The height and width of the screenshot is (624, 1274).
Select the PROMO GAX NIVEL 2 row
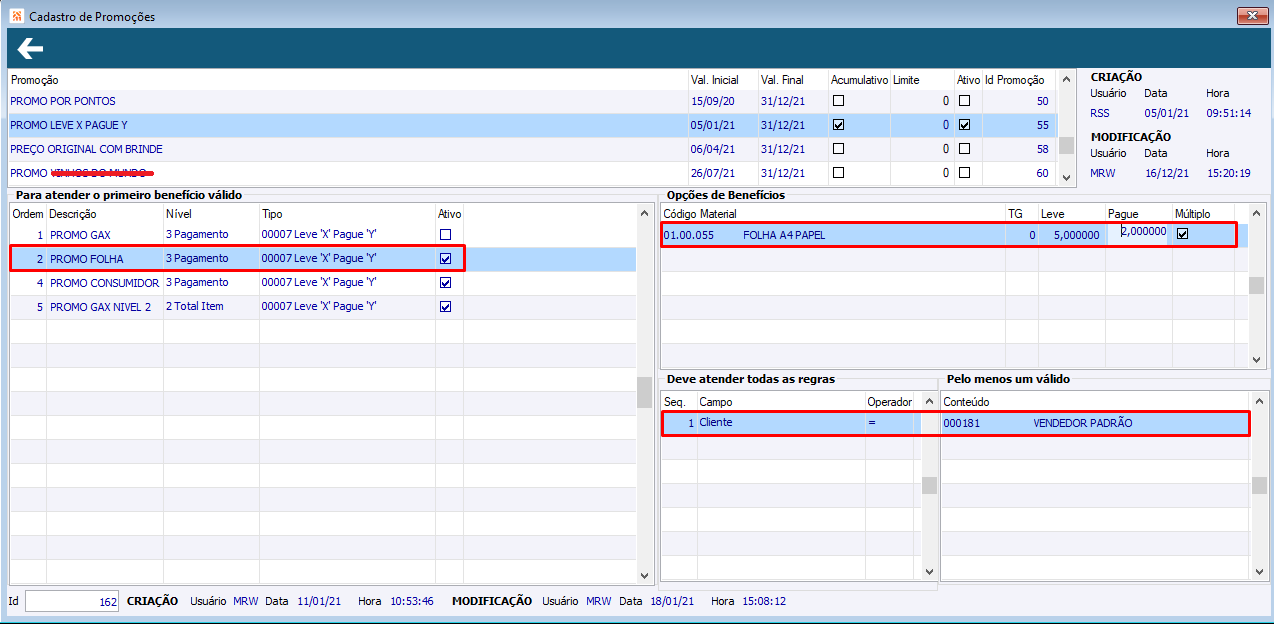pyautogui.click(x=322, y=306)
